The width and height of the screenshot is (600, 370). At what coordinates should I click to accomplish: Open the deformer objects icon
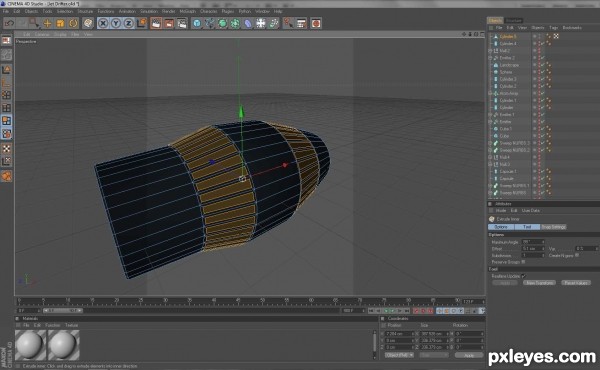click(248, 23)
